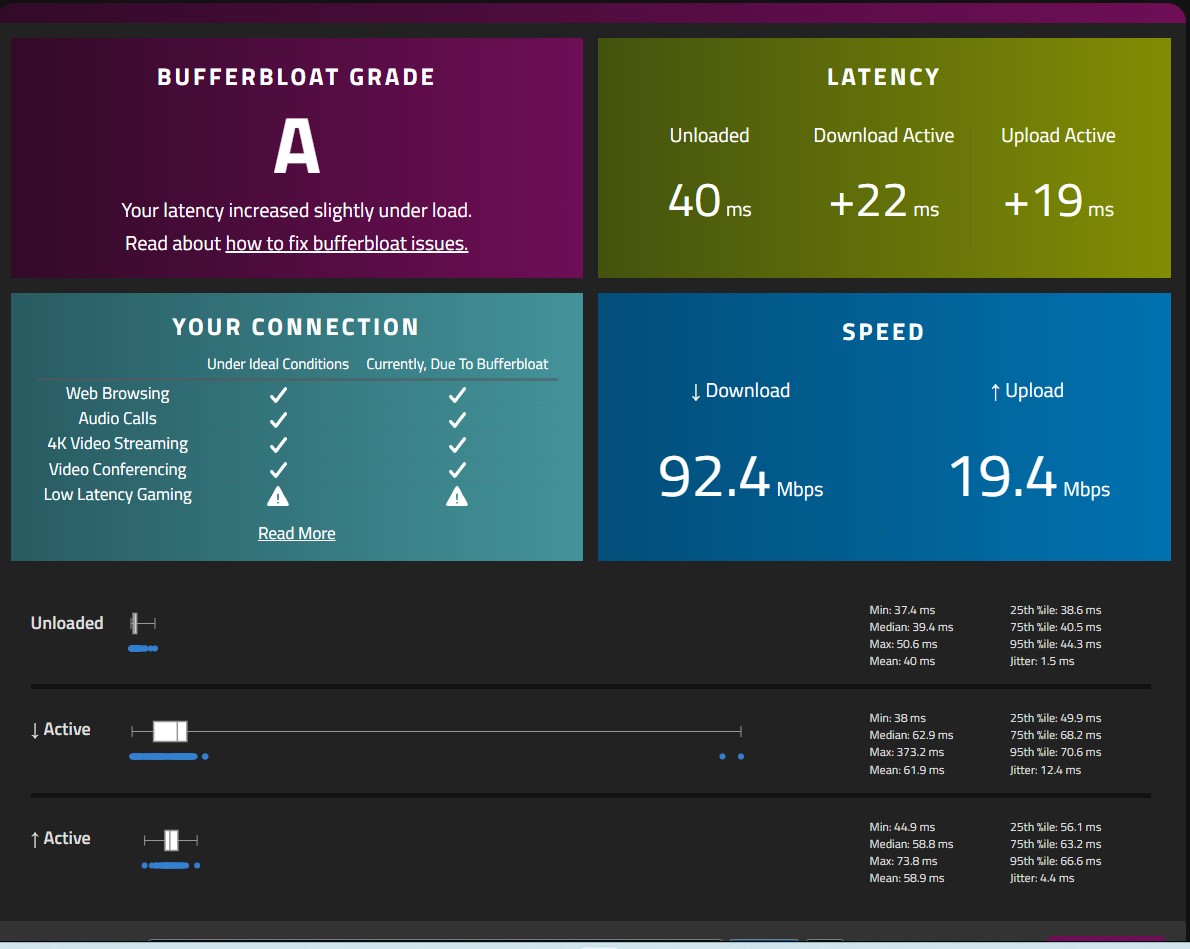
Task: Click the Under Ideal Conditions column header
Action: (278, 364)
